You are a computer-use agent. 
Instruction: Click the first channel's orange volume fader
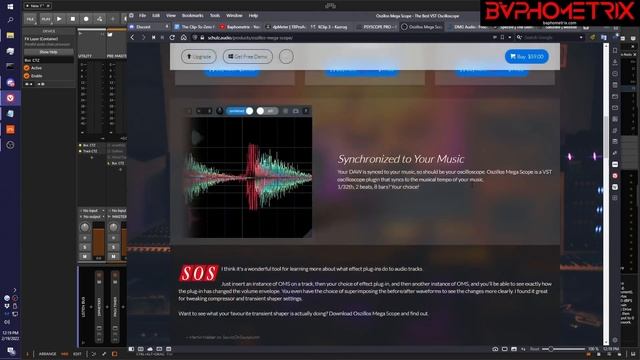[x=99, y=242]
